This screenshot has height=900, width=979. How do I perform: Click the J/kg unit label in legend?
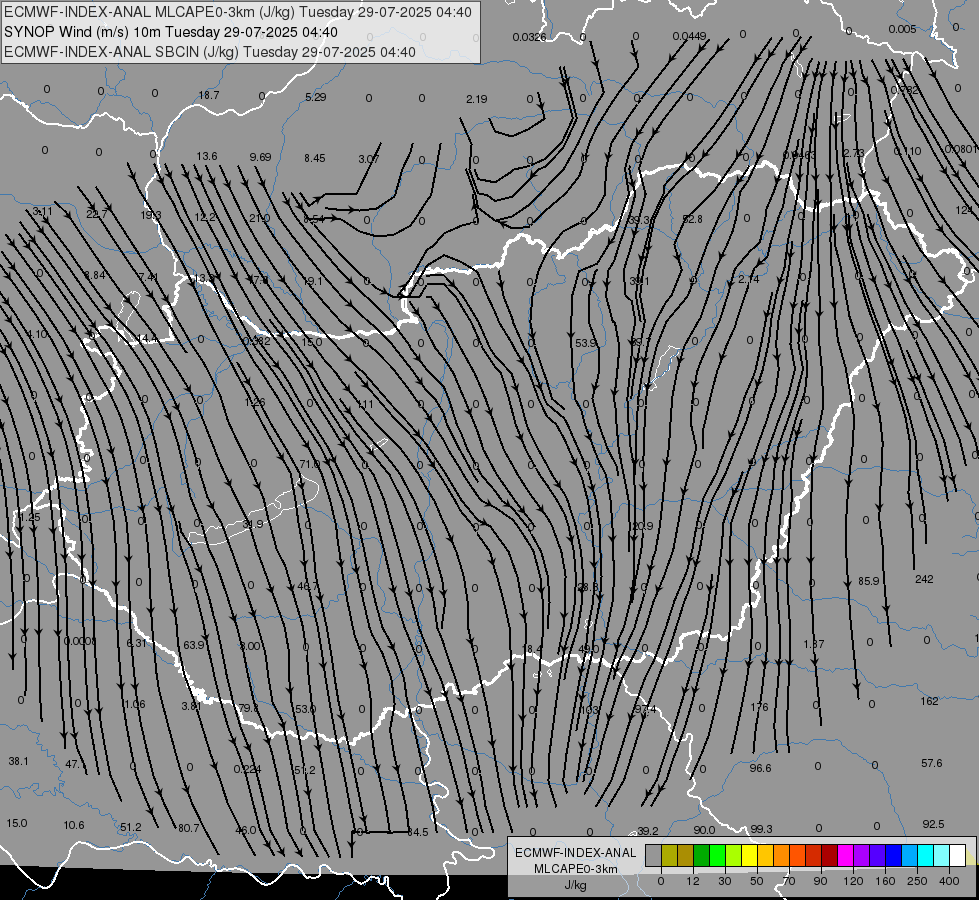coord(575,885)
